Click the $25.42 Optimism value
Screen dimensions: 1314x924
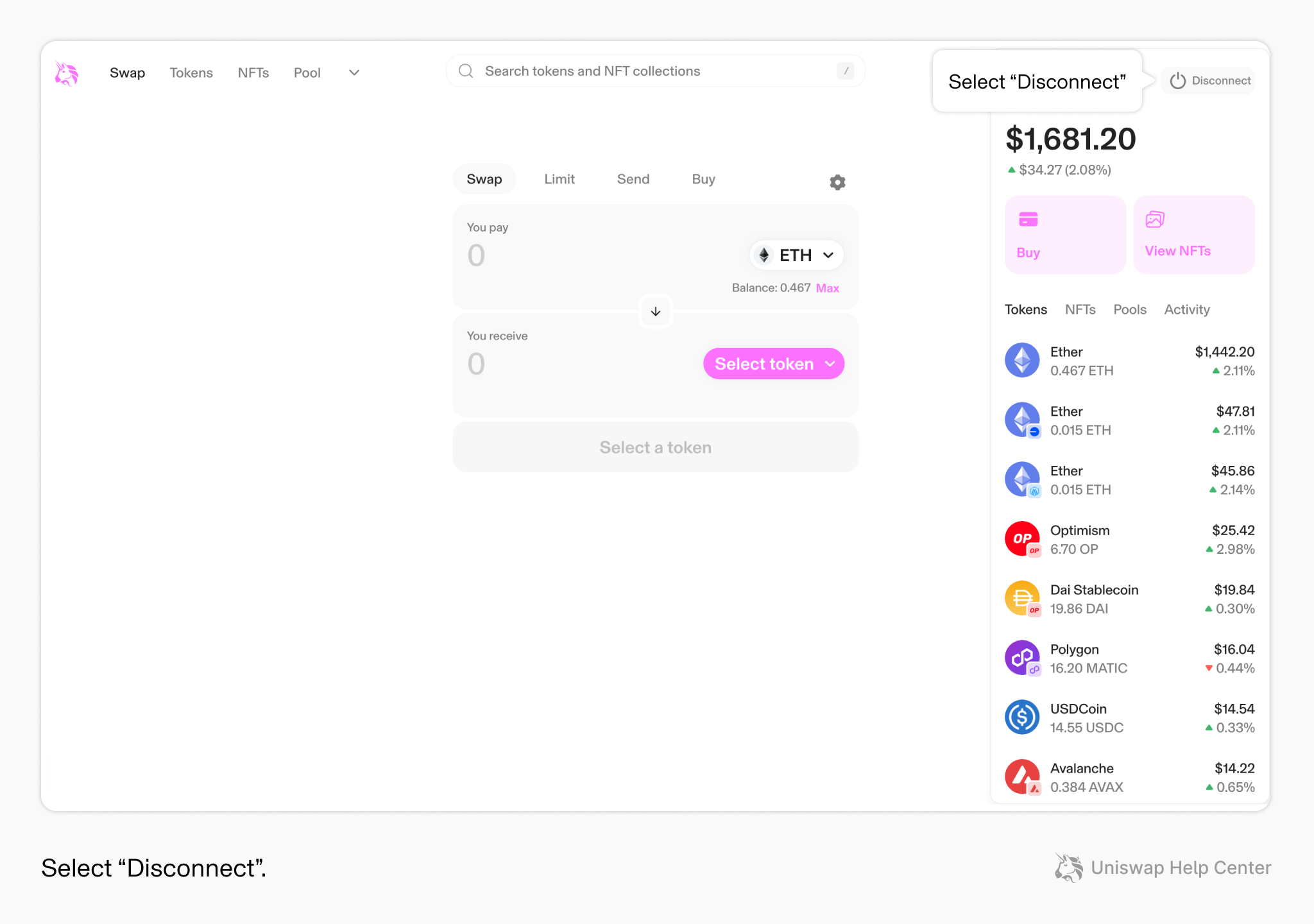[1233, 530]
